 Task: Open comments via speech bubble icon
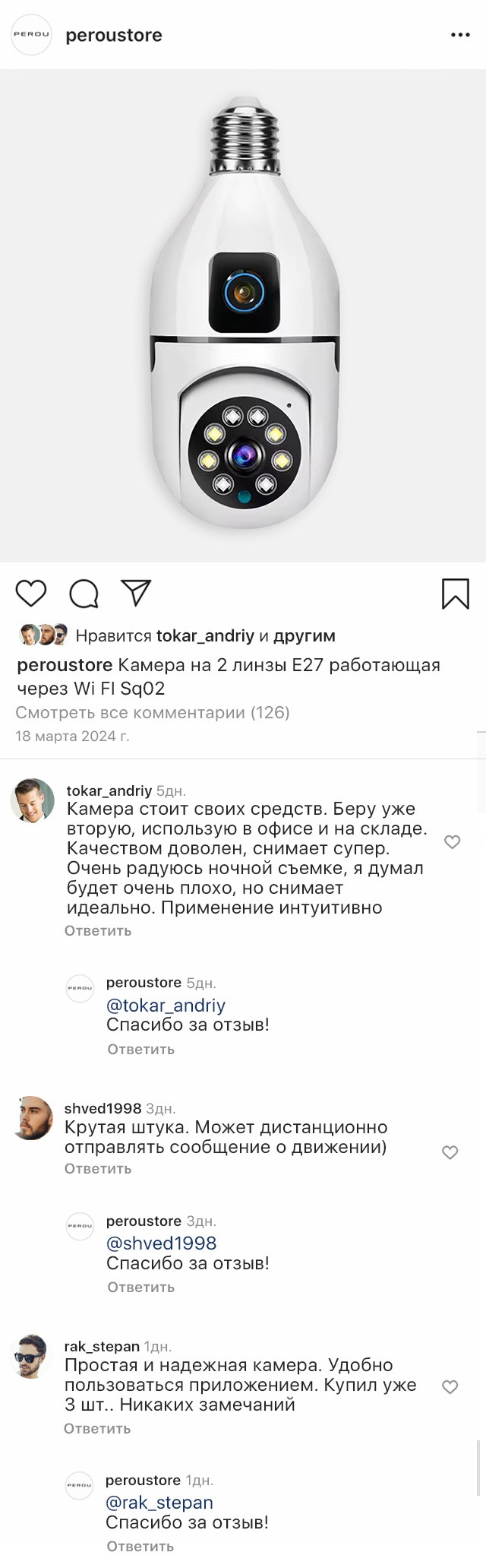[84, 594]
